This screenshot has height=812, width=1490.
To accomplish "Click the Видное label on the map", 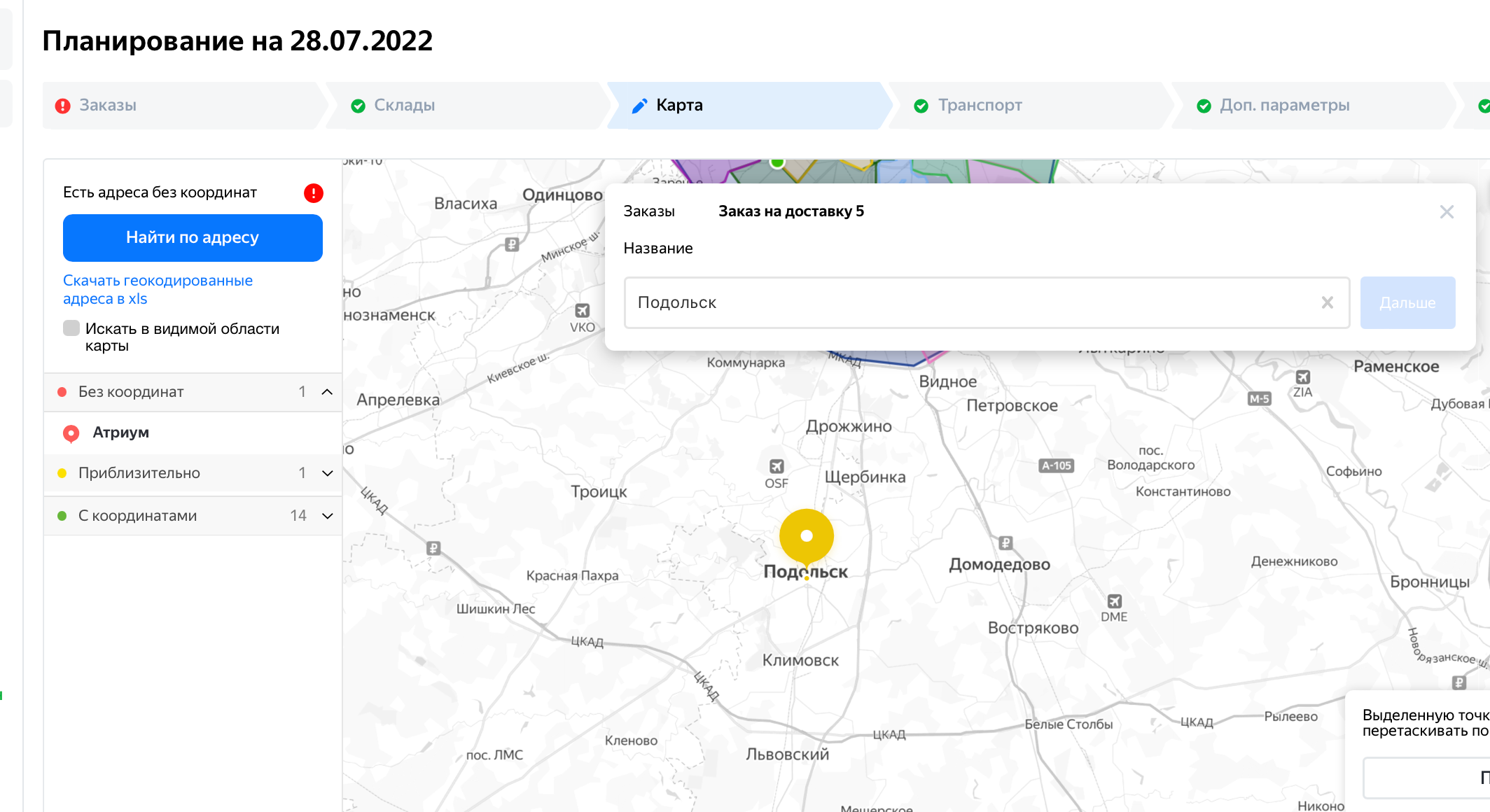I will point(947,381).
